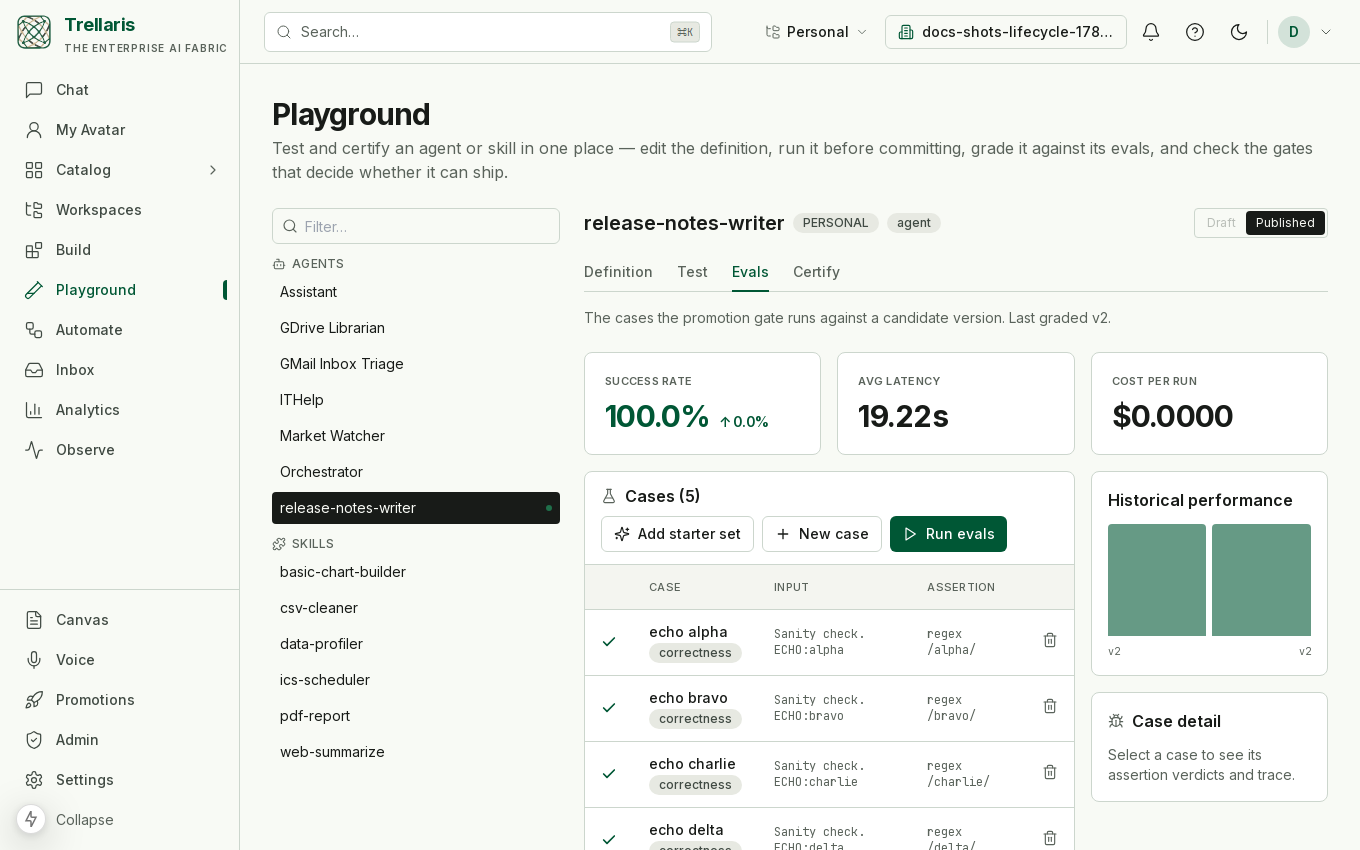Go to My Avatar page

click(x=120, y=130)
